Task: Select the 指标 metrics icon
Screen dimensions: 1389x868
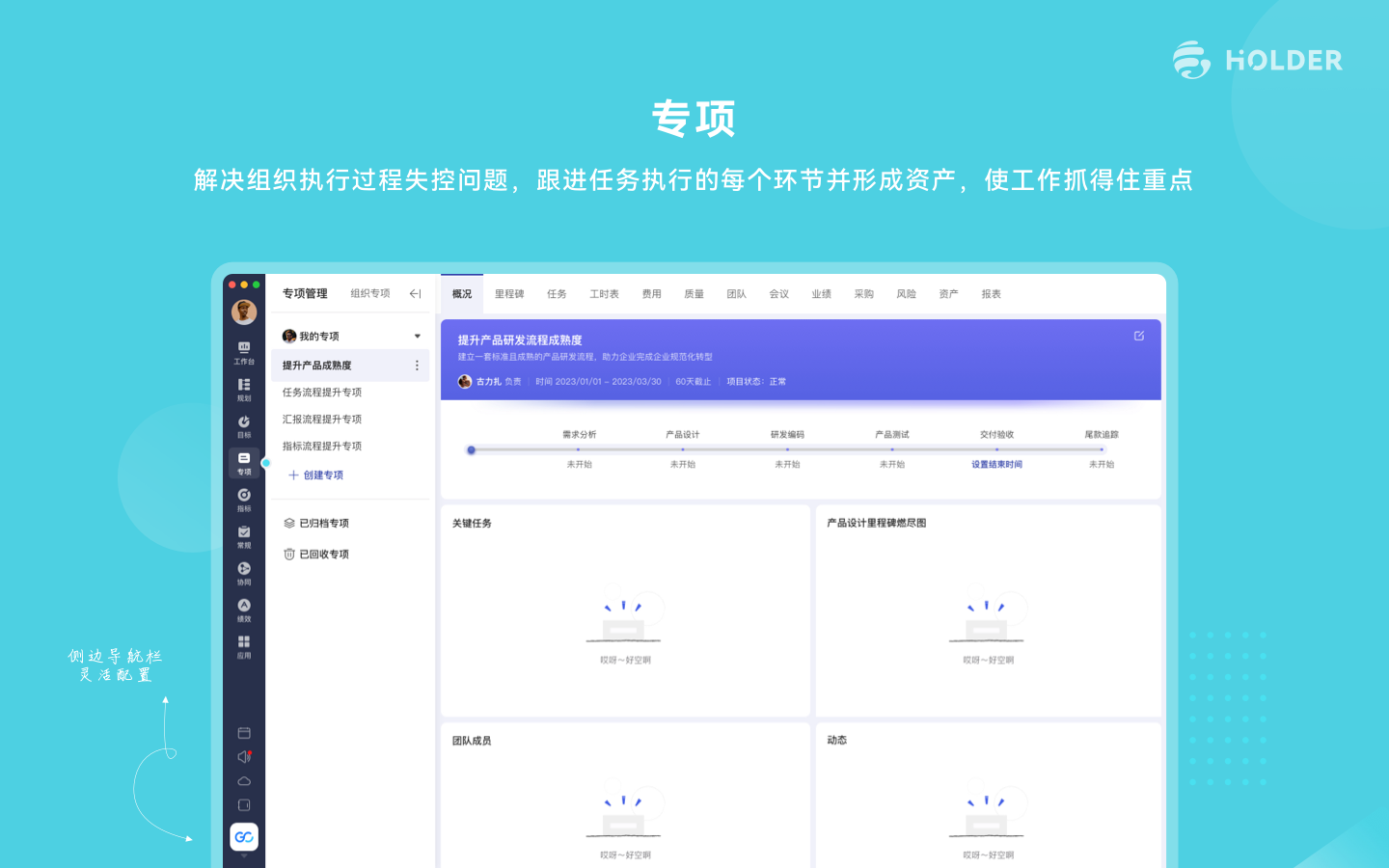Action: 244,498
